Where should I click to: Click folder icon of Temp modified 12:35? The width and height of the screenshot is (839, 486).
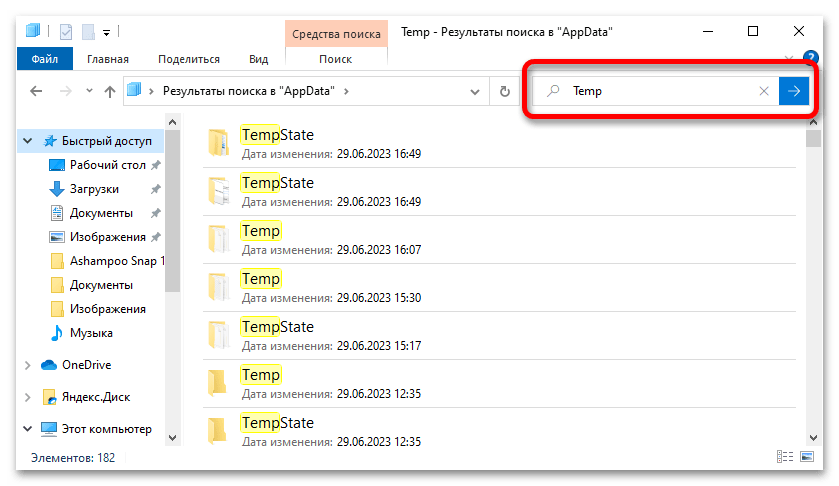click(218, 382)
